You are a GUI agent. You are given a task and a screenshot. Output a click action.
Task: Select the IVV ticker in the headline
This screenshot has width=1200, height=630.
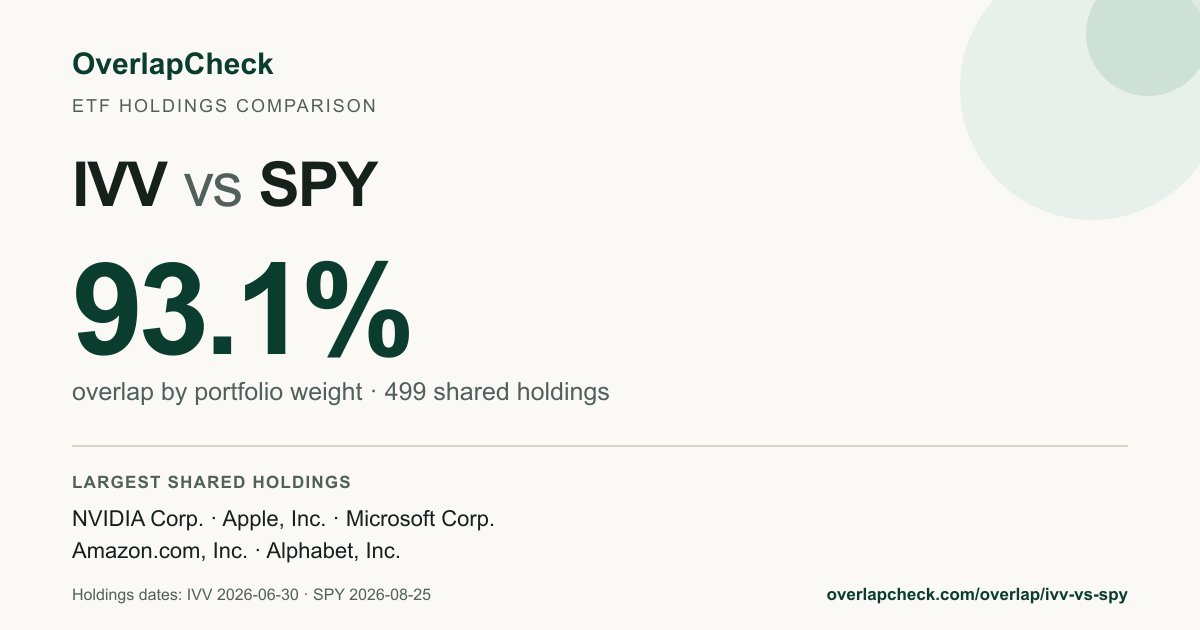coord(120,185)
